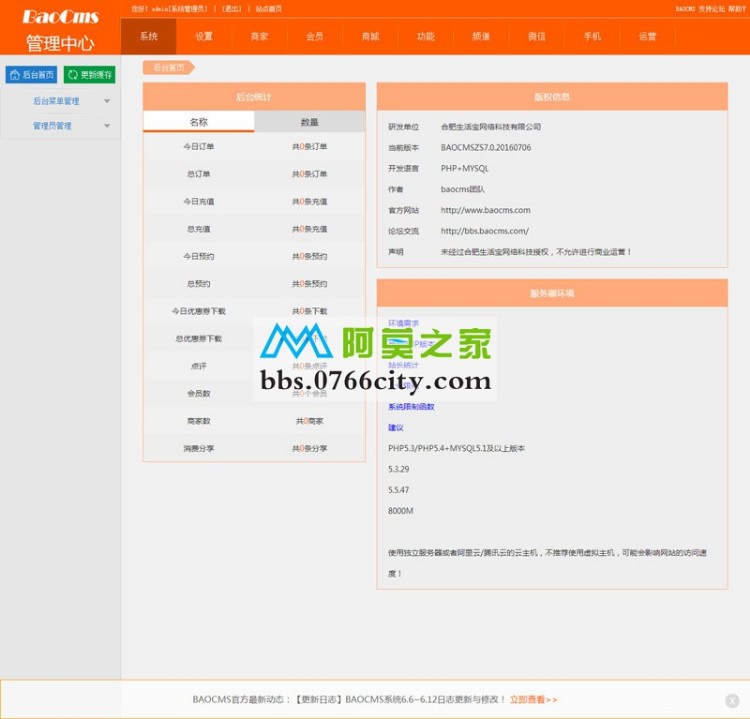750x719 pixels.
Task: Click the 环境需求 label in server panel
Action: click(403, 323)
